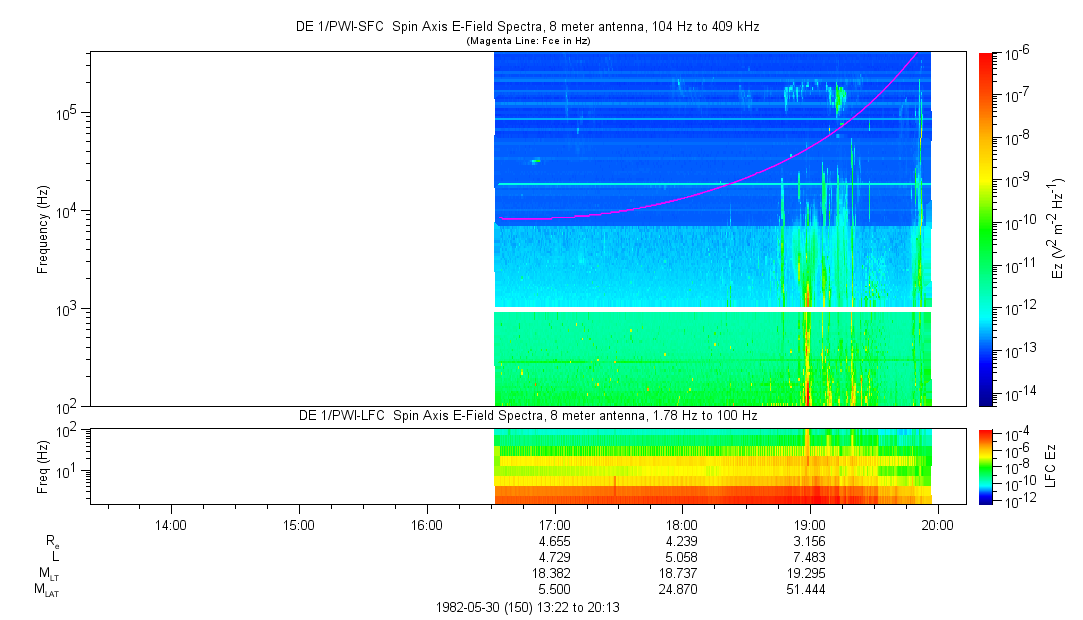
Task: Select the Frequency (Hz) y-axis label
Action: [43, 229]
